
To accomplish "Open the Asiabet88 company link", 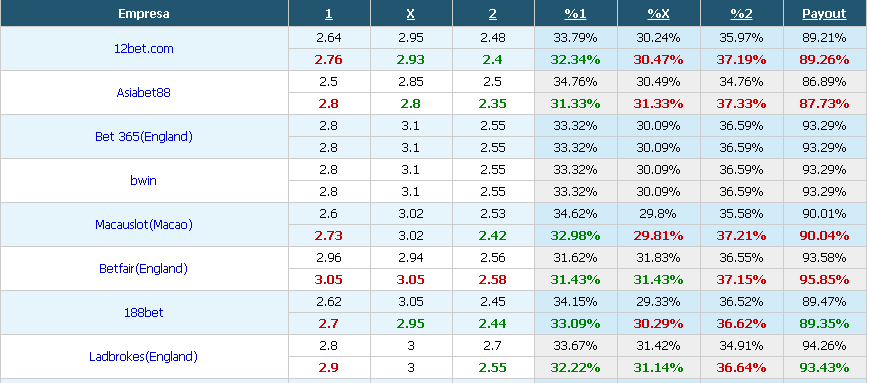I will (x=144, y=92).
